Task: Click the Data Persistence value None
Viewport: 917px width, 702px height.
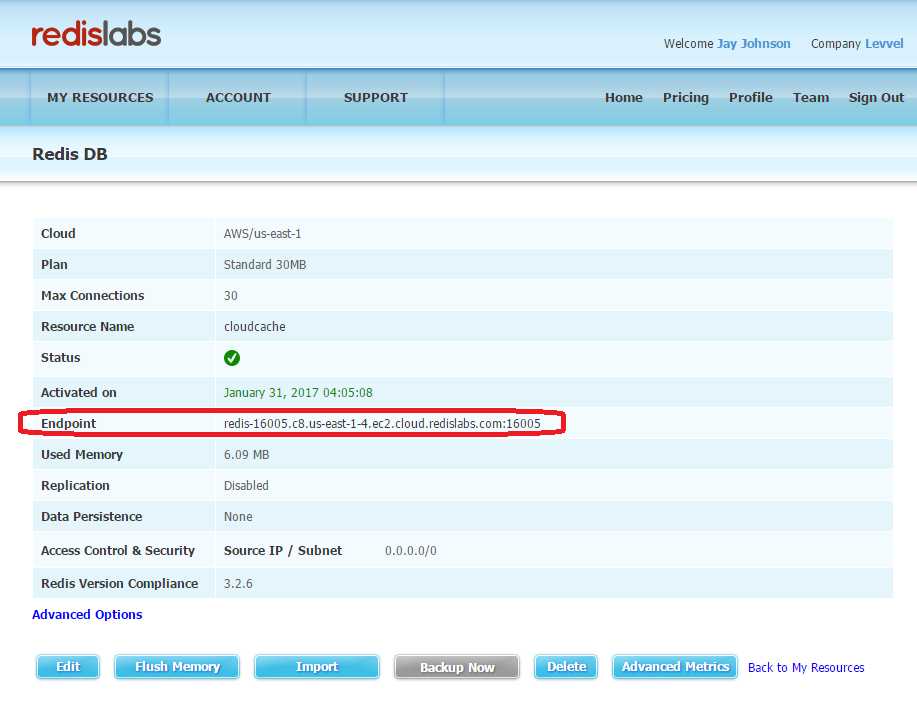Action: pyautogui.click(x=238, y=517)
